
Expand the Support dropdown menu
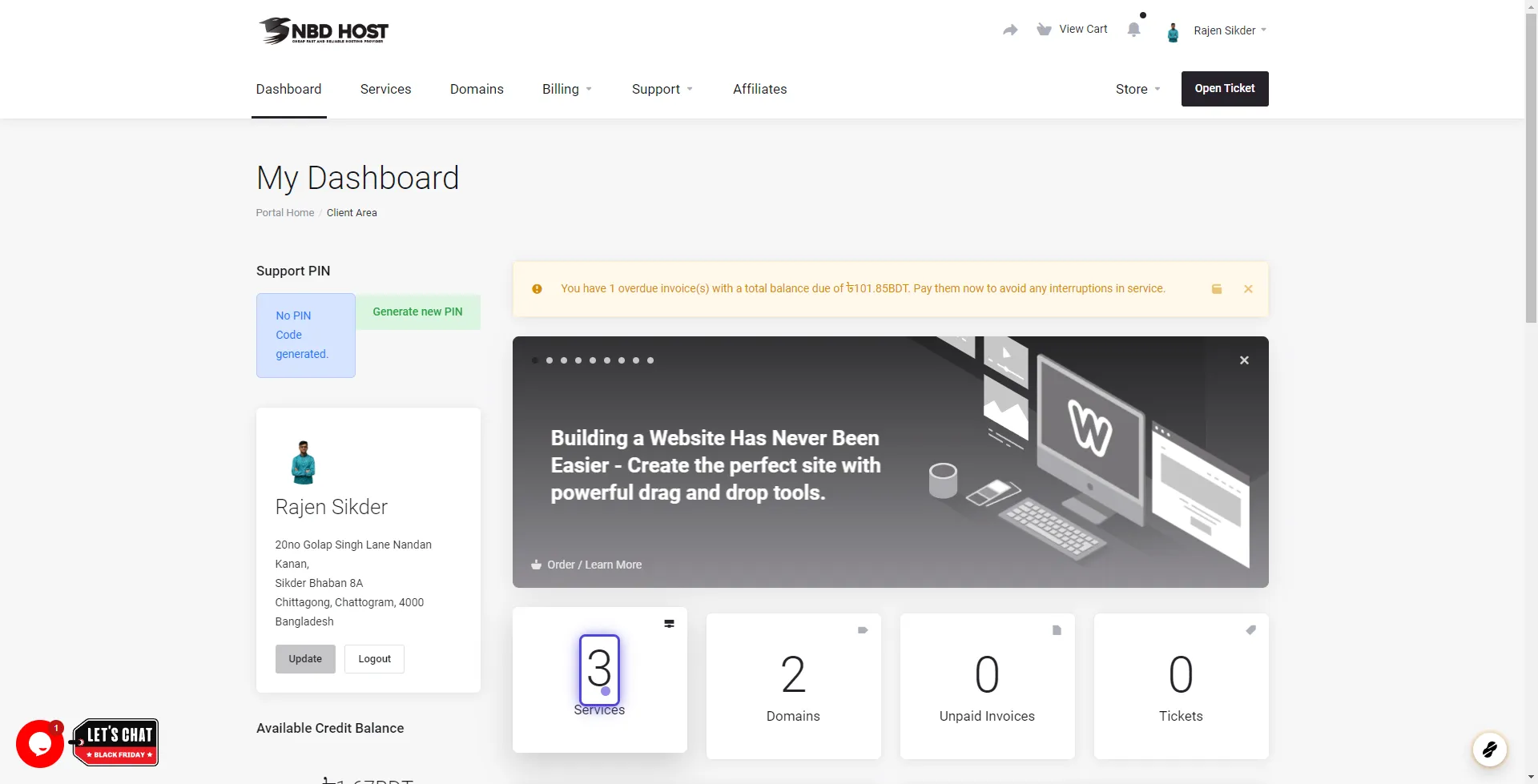click(662, 89)
